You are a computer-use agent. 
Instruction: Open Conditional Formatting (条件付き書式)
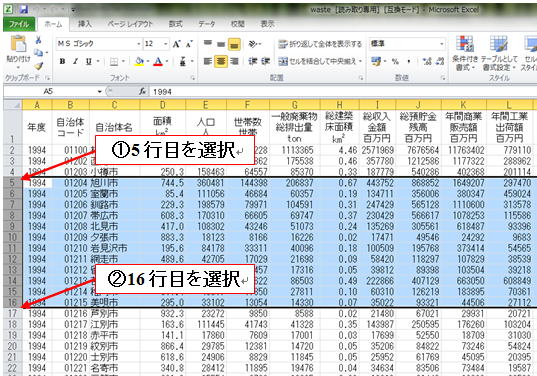[x=465, y=53]
